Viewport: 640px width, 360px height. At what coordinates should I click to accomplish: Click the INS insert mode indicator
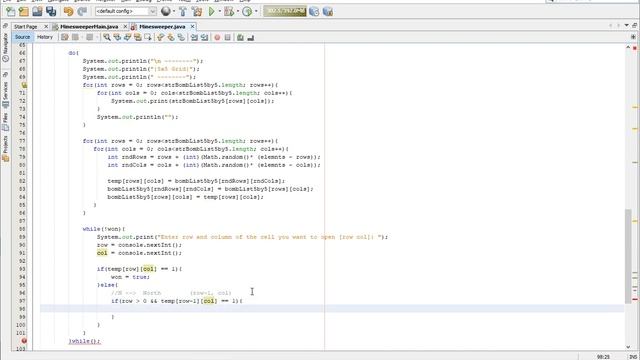[x=633, y=357]
